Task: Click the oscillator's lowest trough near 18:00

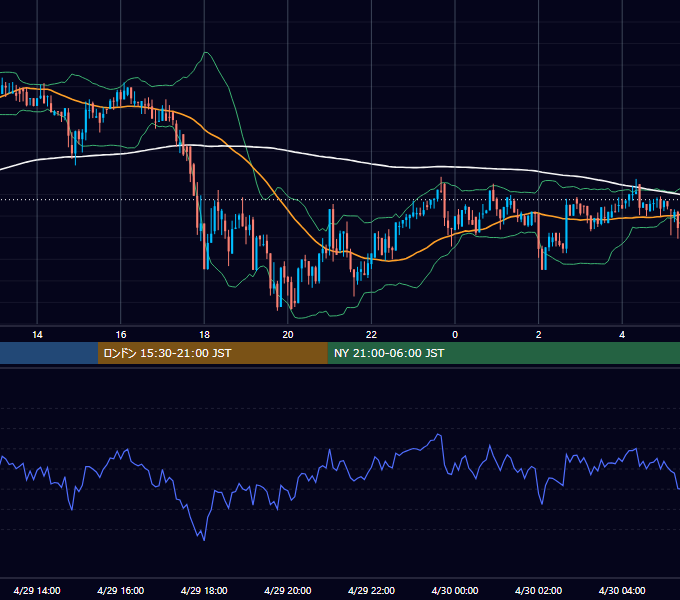Action: click(204, 539)
